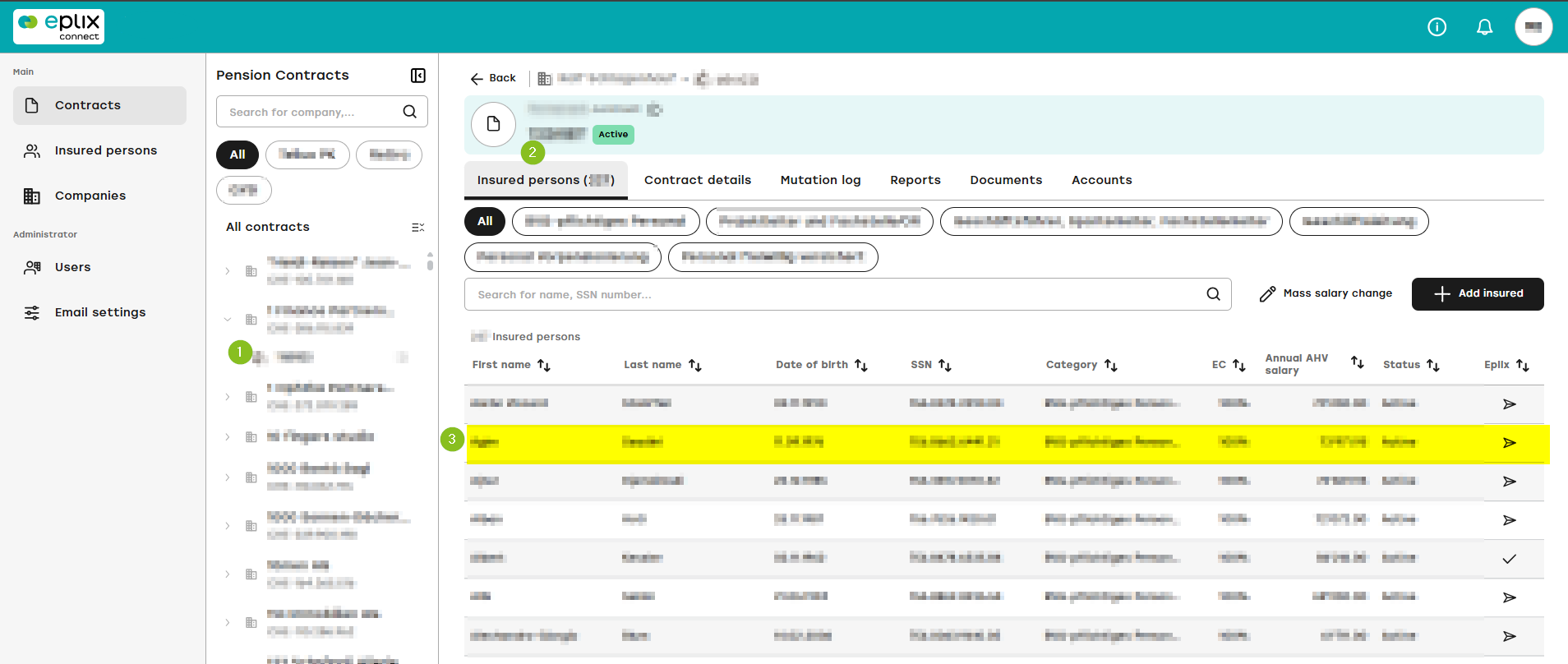Expand the third company in contracts tree
This screenshot has width=1568, height=664.
[228, 397]
